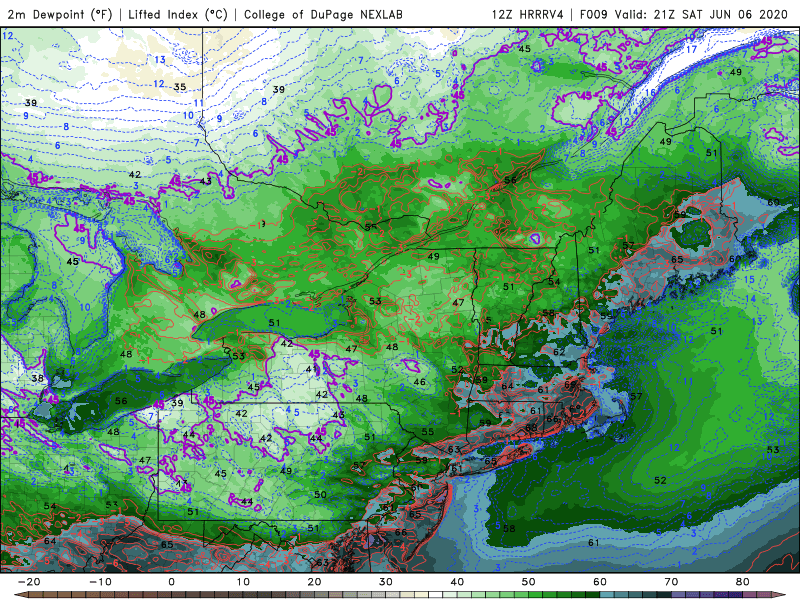The image size is (800, 600).
Task: Click the blue '17' lifted index contour label
Action: click(x=691, y=49)
